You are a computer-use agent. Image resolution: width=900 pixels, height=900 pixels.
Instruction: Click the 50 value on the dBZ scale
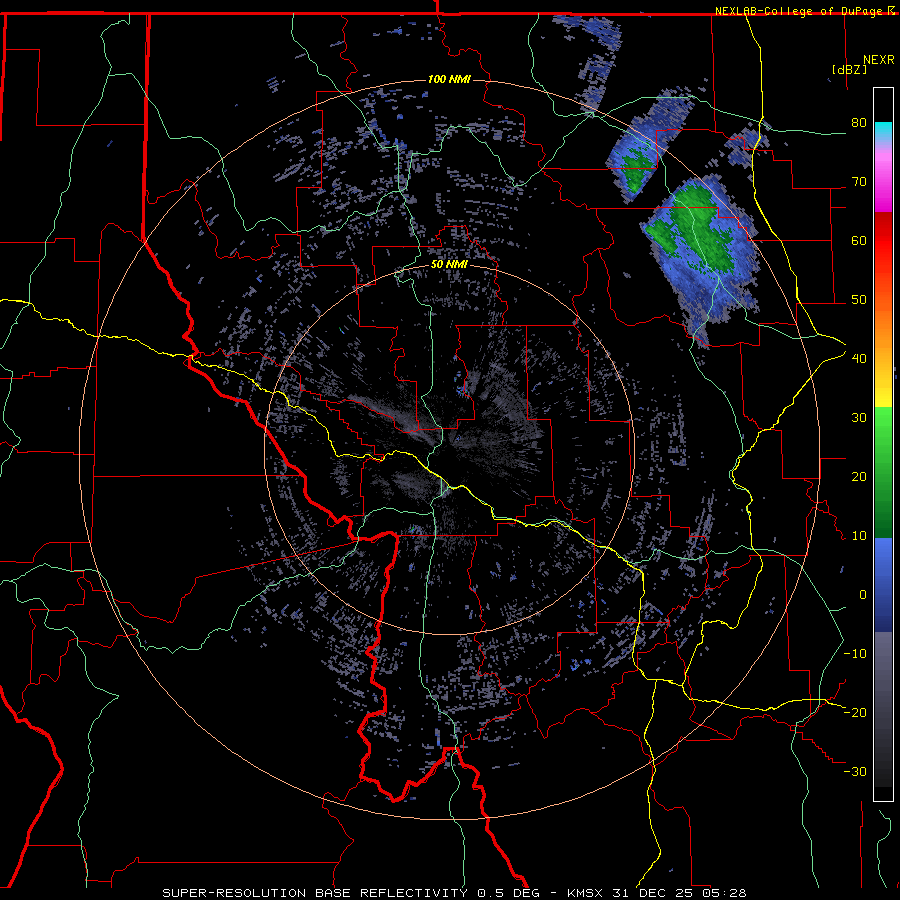click(859, 300)
